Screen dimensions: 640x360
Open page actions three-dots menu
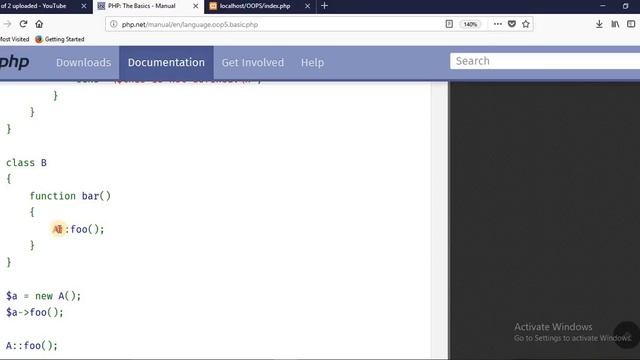(498, 24)
